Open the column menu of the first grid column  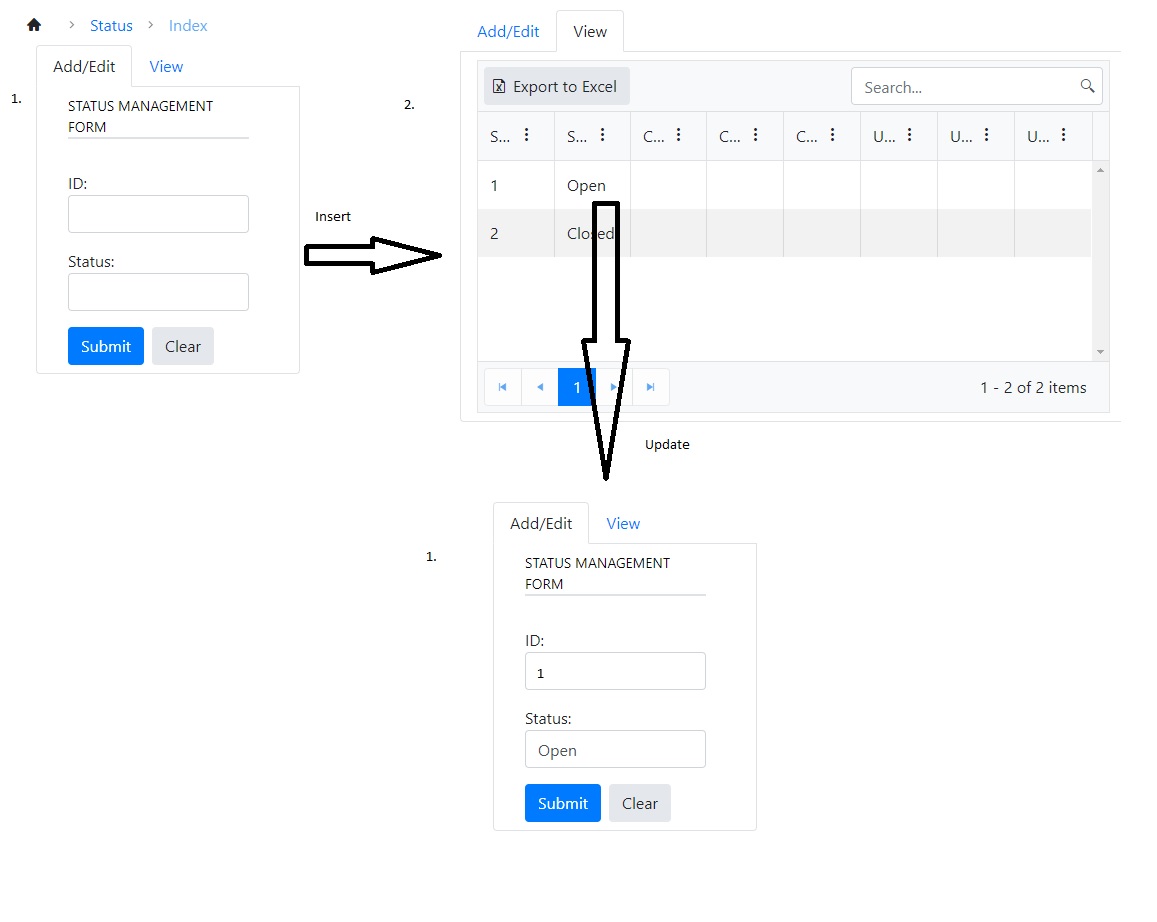(x=527, y=135)
